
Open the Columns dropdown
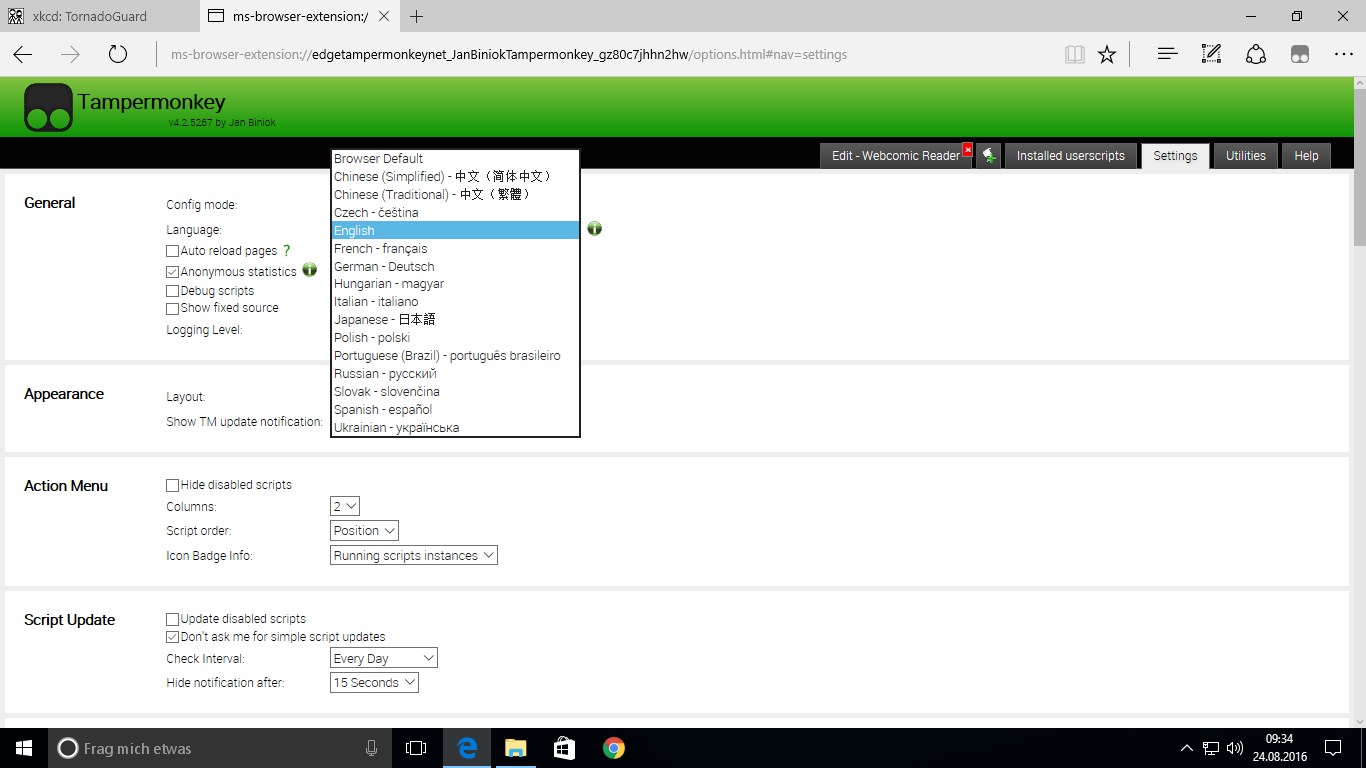click(345, 507)
